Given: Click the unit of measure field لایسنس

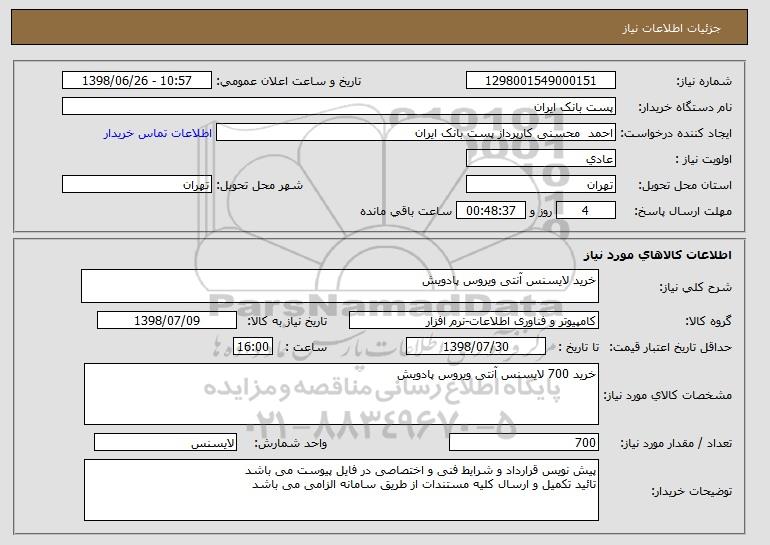Looking at the screenshot, I should pos(165,442).
